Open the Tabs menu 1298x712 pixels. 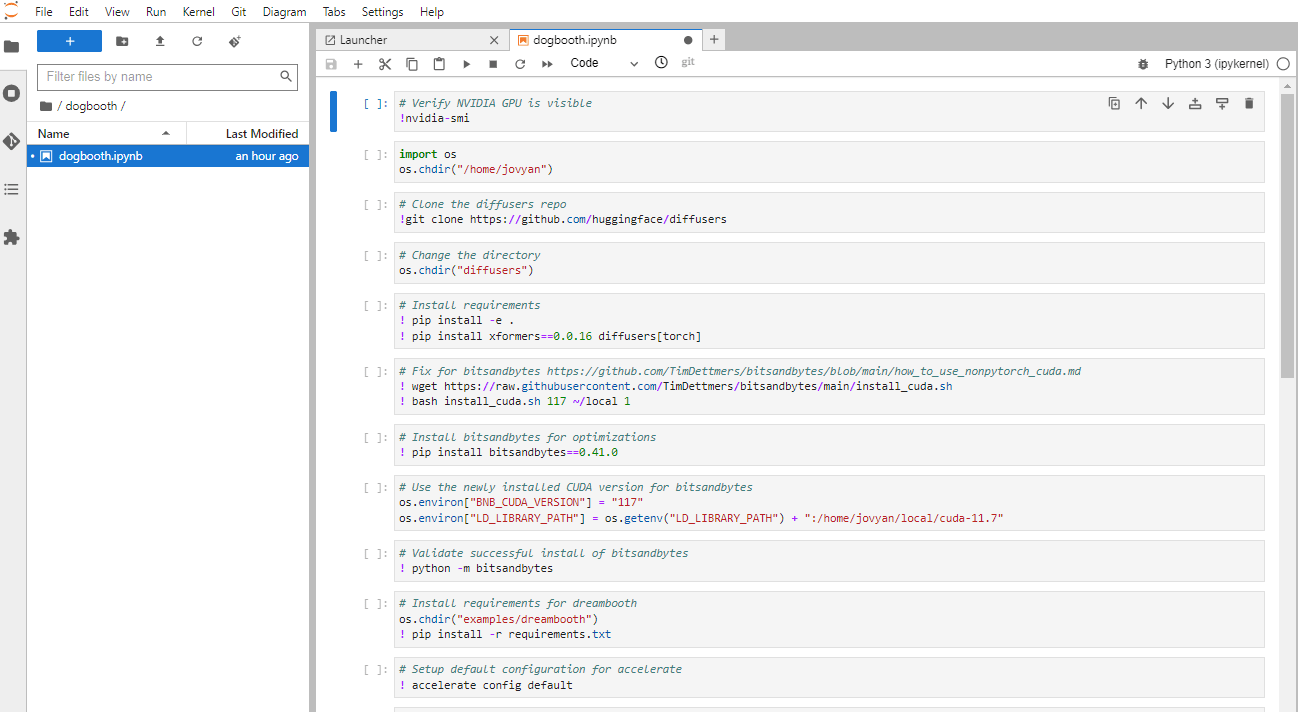click(334, 12)
